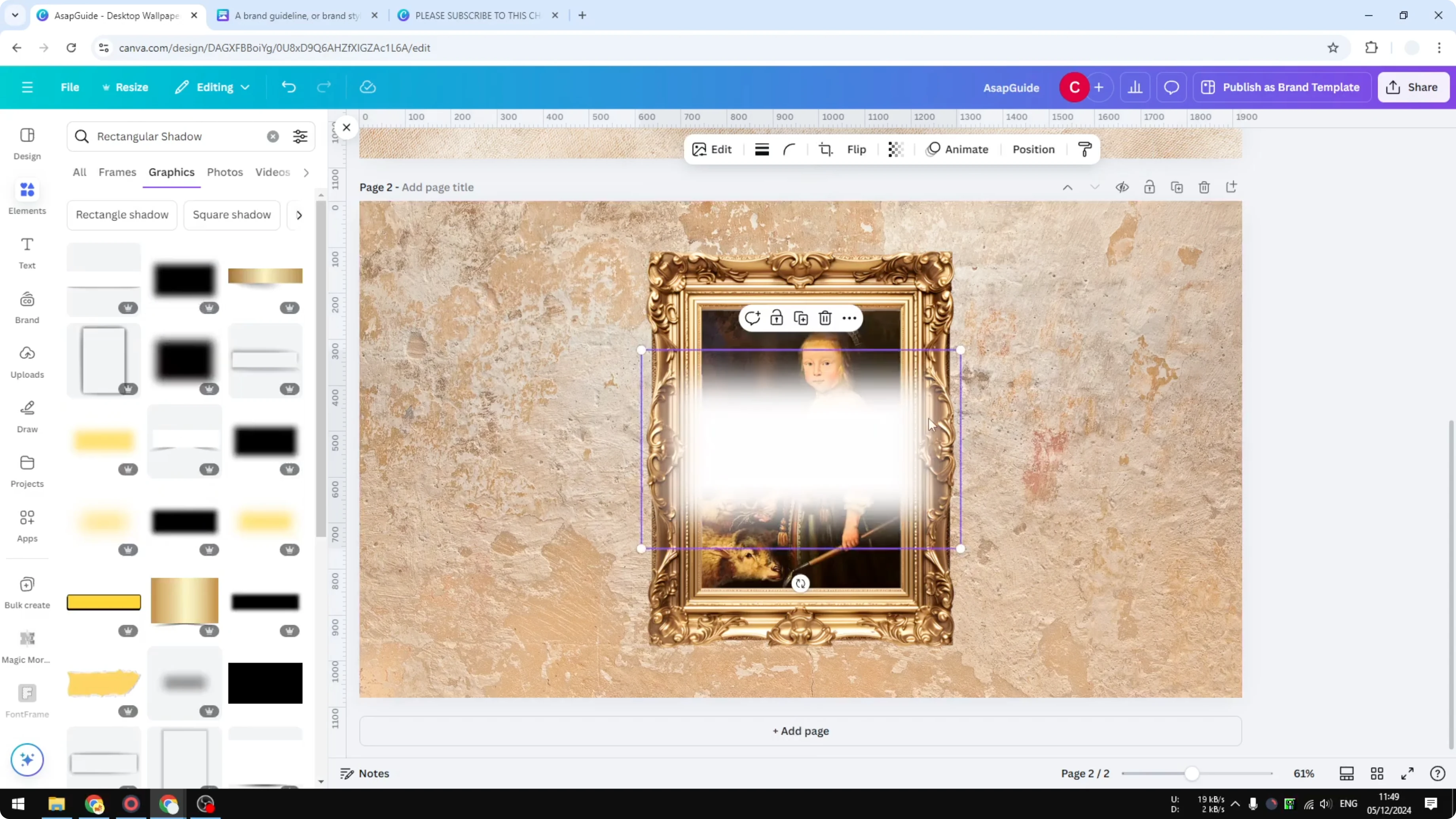The width and height of the screenshot is (1456, 819).
Task: Adjust the zoom level slider
Action: [x=1191, y=774]
